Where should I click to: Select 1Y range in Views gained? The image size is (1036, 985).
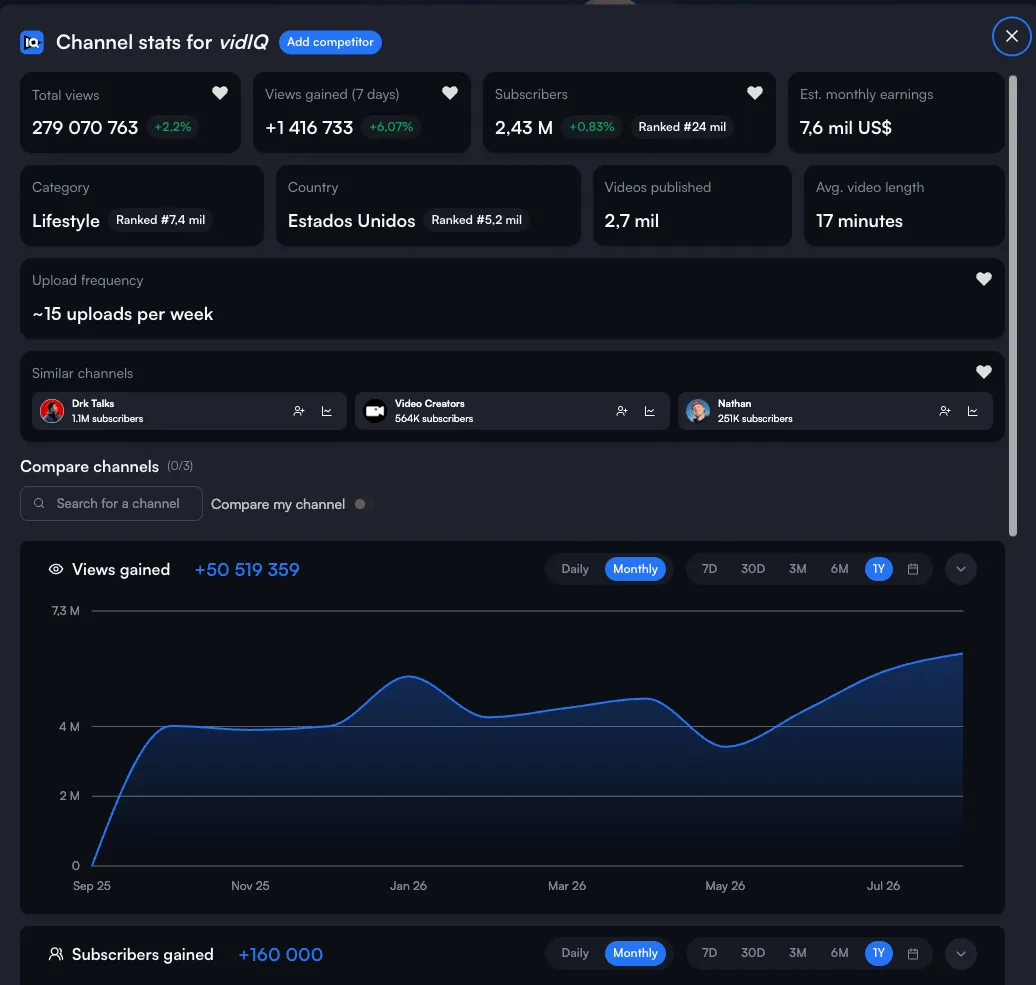tap(879, 569)
